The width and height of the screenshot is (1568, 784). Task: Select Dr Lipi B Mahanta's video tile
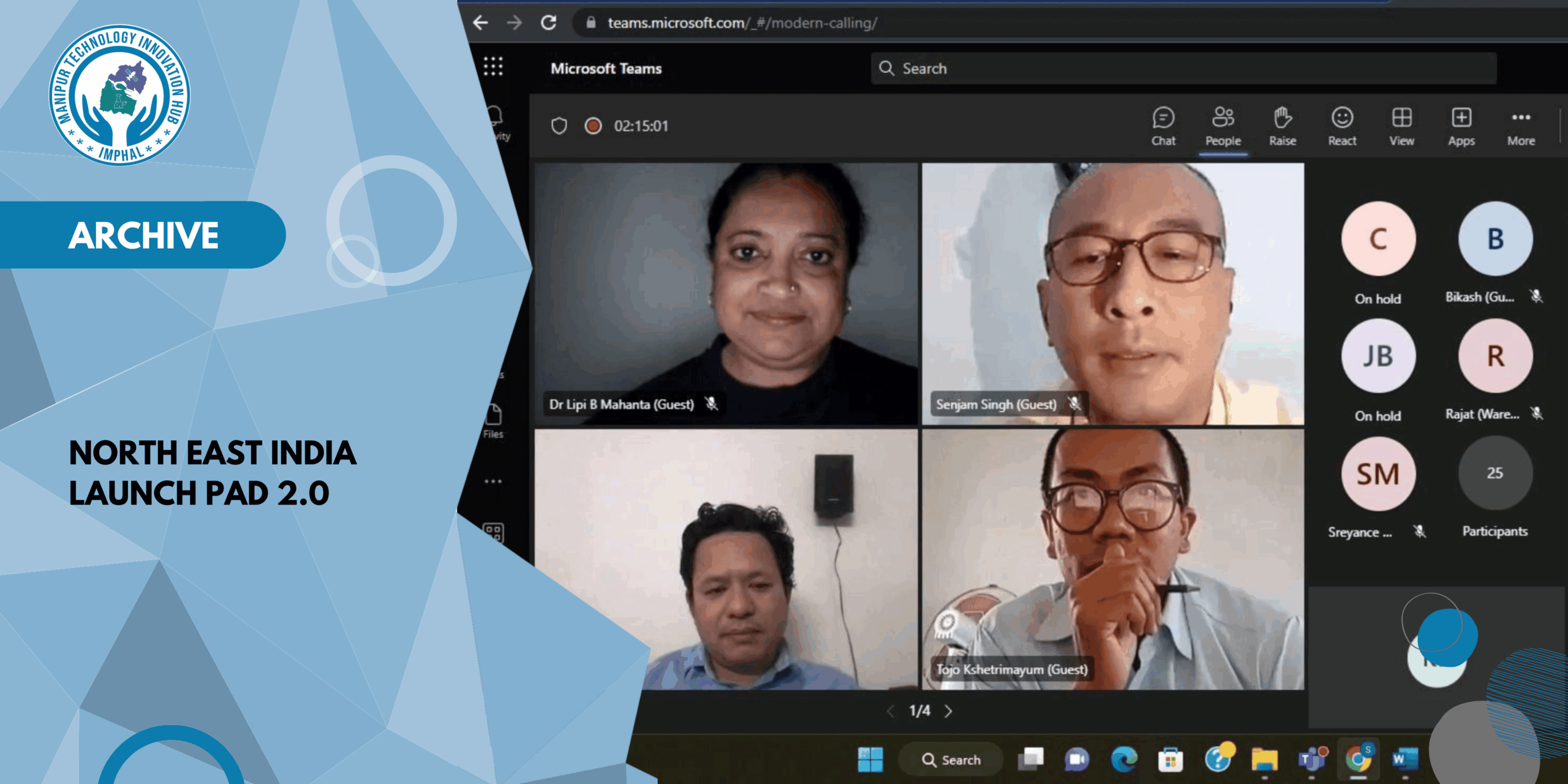point(726,293)
